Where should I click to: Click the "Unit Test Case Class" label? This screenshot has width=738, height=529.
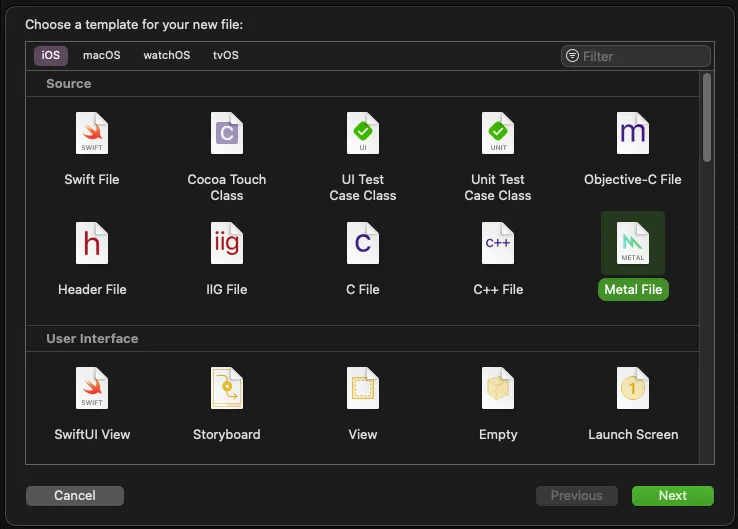498,187
